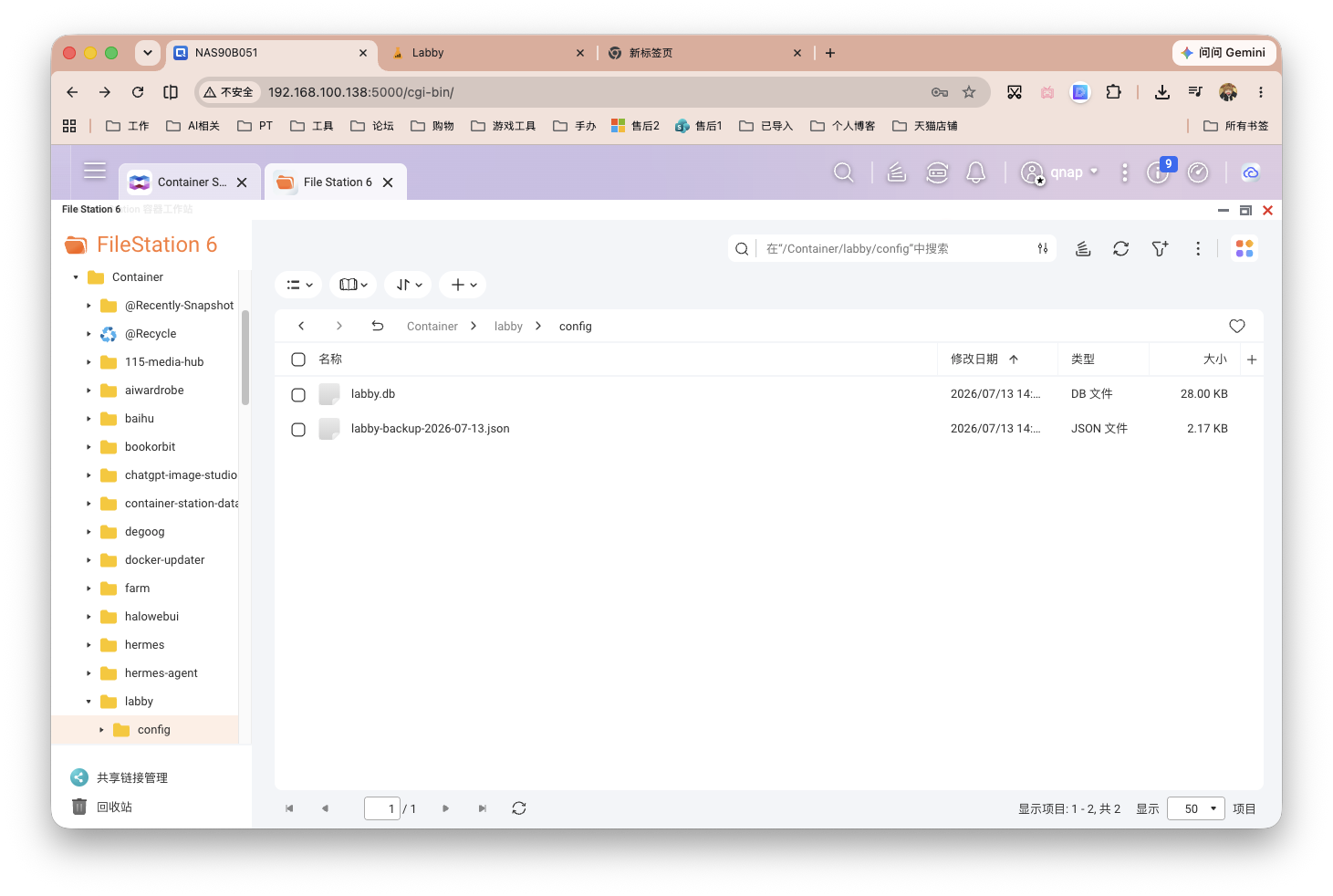Click the go up one level arrow icon
The height and width of the screenshot is (896, 1333).
click(377, 326)
